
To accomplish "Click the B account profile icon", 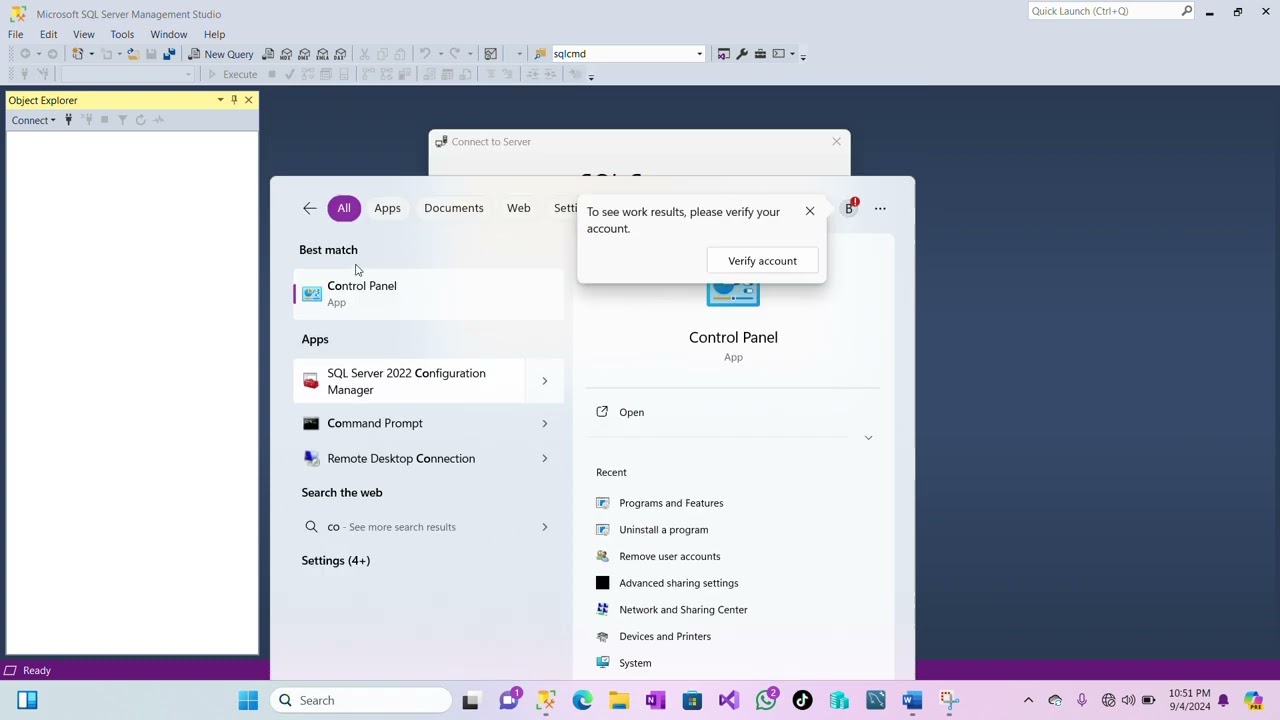I will coord(849,208).
